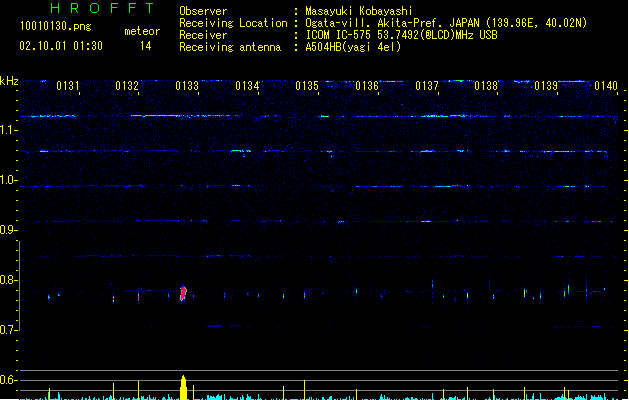Click the 0131 time marker
This screenshot has width=629, height=400.
(68, 86)
